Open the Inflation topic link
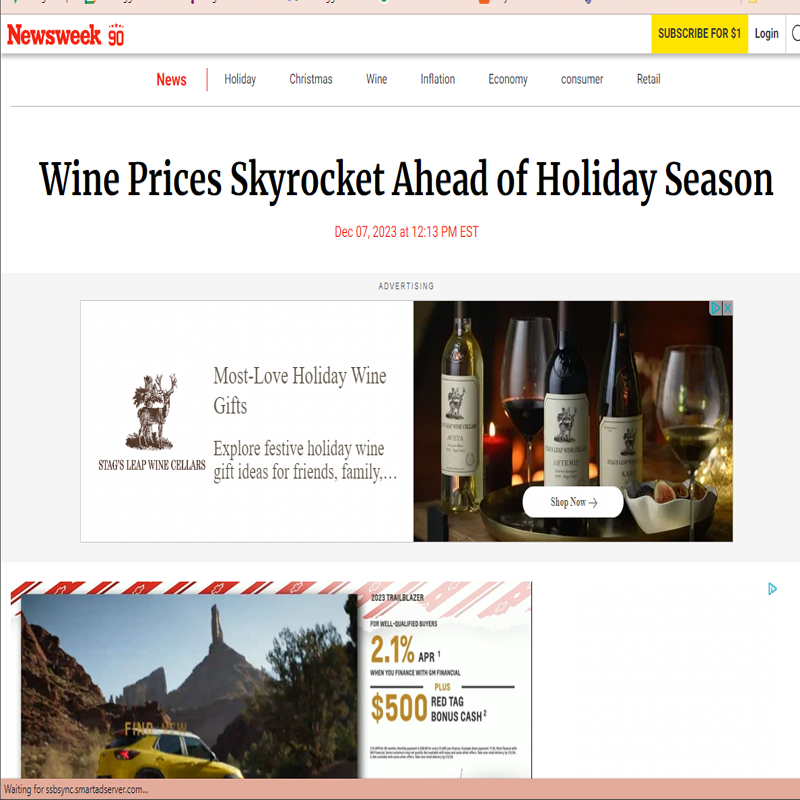The width and height of the screenshot is (800, 800). (x=437, y=79)
